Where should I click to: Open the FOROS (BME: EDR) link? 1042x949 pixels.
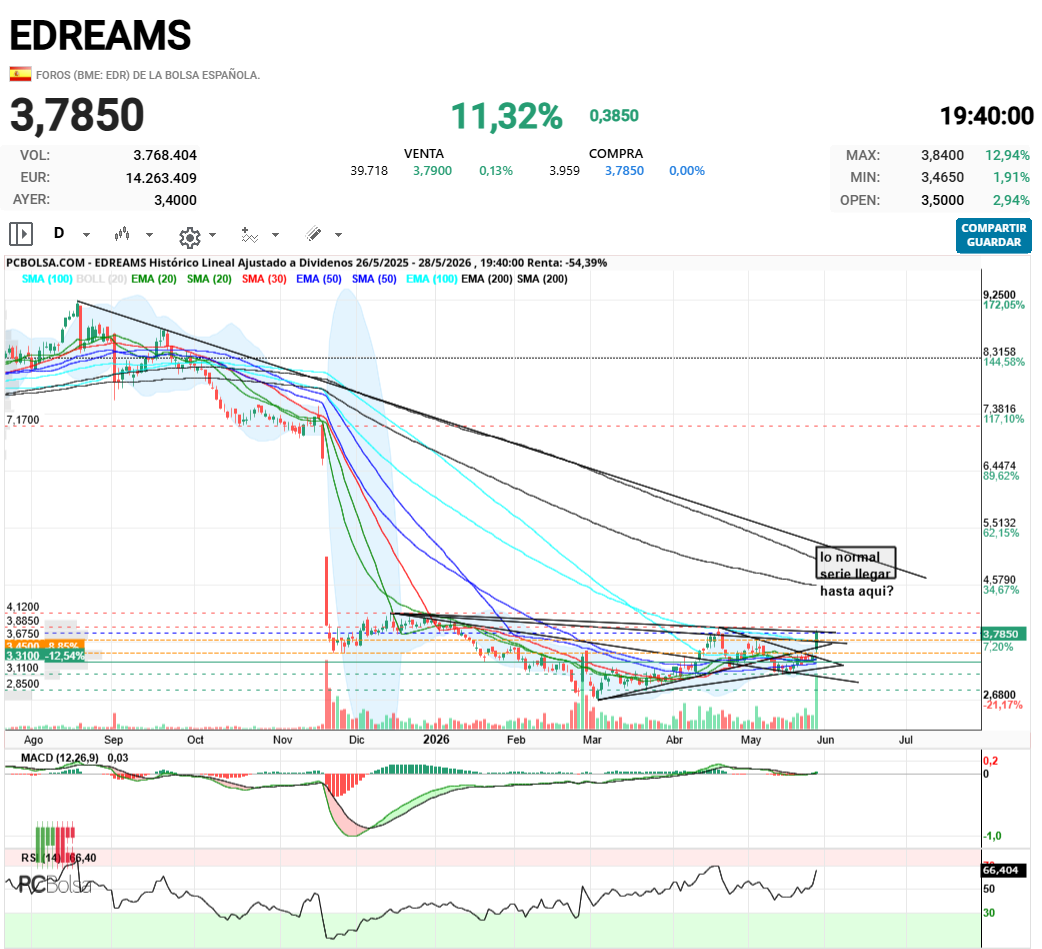[148, 75]
